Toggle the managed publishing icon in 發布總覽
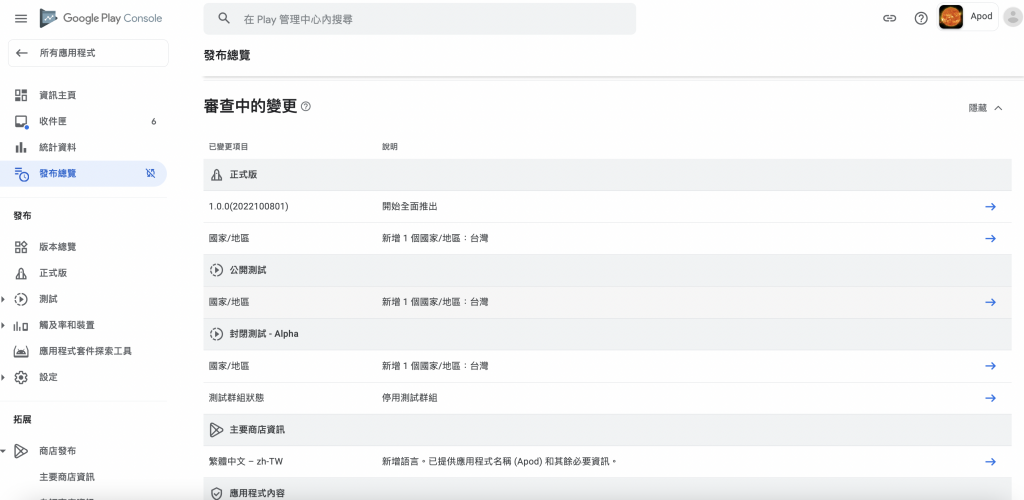The image size is (1024, 500). click(151, 174)
